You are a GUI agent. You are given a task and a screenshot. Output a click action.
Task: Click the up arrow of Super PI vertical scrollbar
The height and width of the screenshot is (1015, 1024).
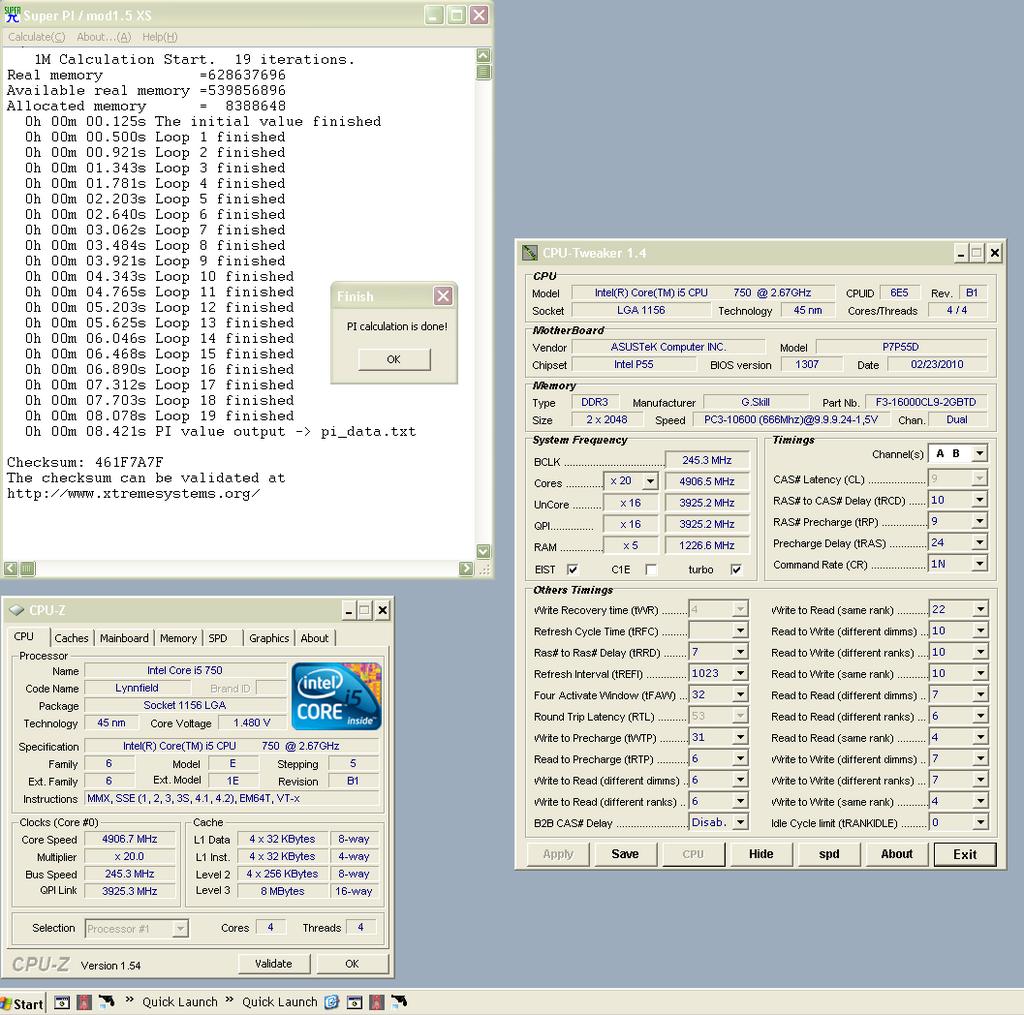coord(483,56)
